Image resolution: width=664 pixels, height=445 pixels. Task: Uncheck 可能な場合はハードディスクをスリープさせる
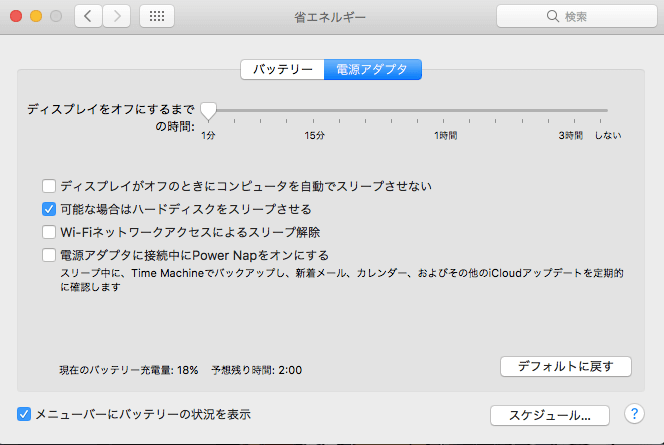[49, 209]
